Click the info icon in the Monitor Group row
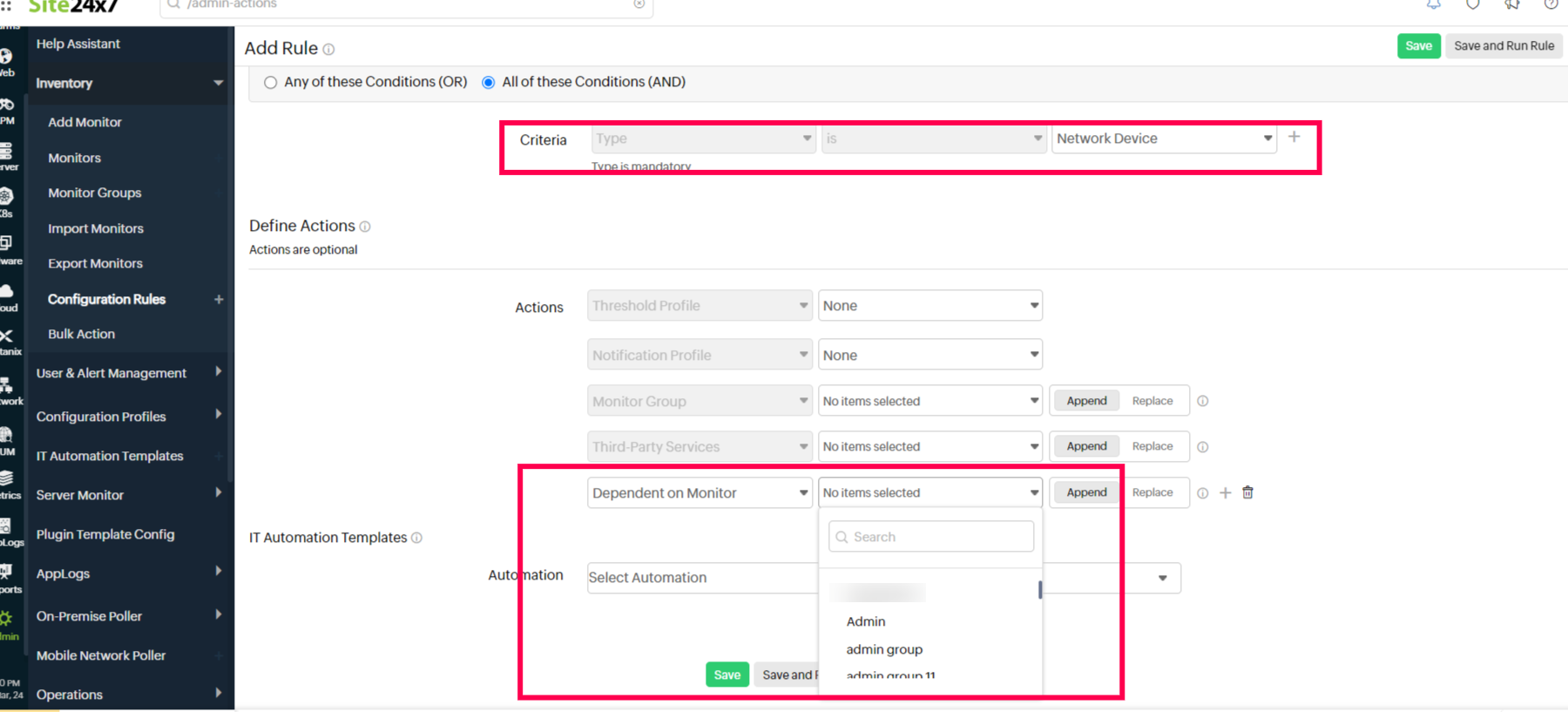Screen dimensions: 1568x712 click(1203, 401)
